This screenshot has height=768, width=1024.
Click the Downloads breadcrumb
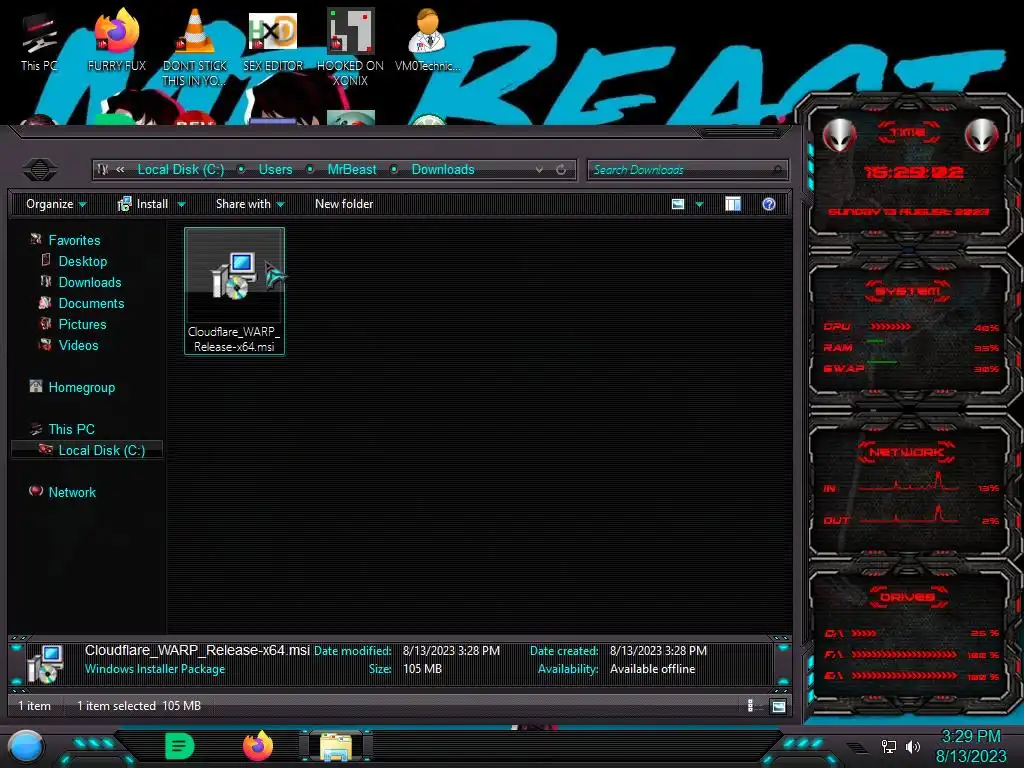[x=443, y=170]
